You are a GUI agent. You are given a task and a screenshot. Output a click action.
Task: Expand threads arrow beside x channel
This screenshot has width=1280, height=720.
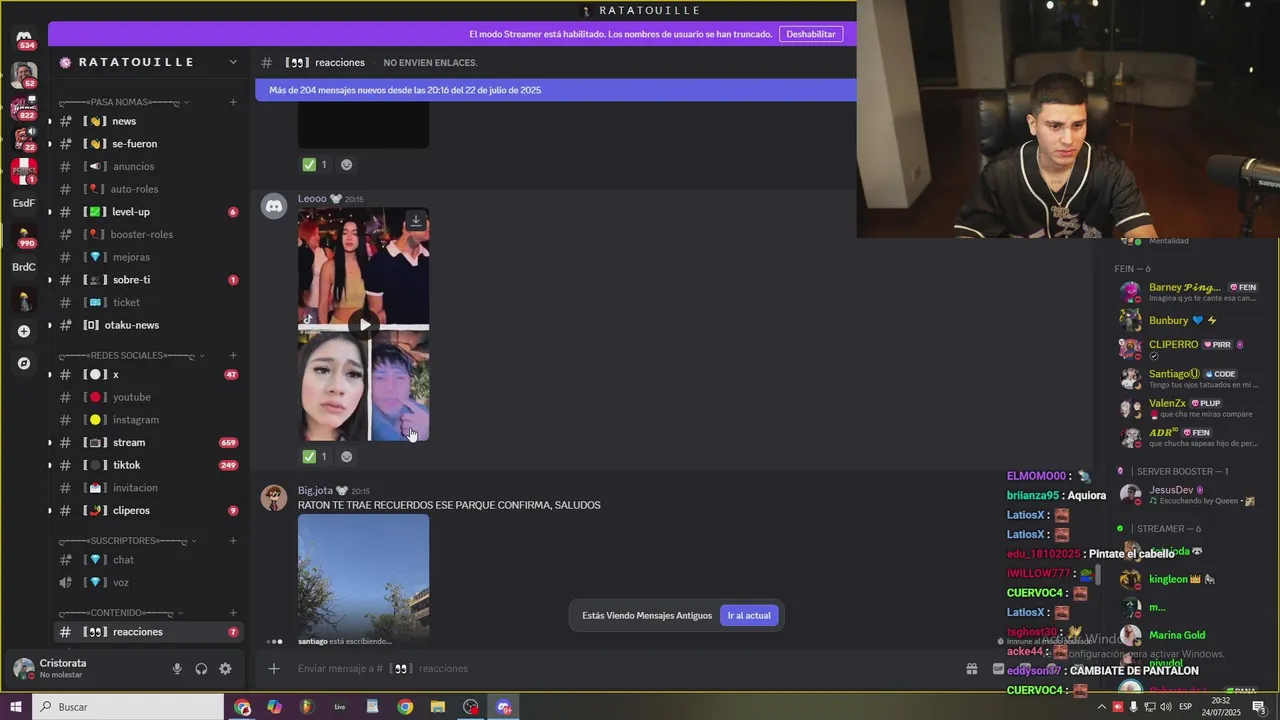(50, 375)
